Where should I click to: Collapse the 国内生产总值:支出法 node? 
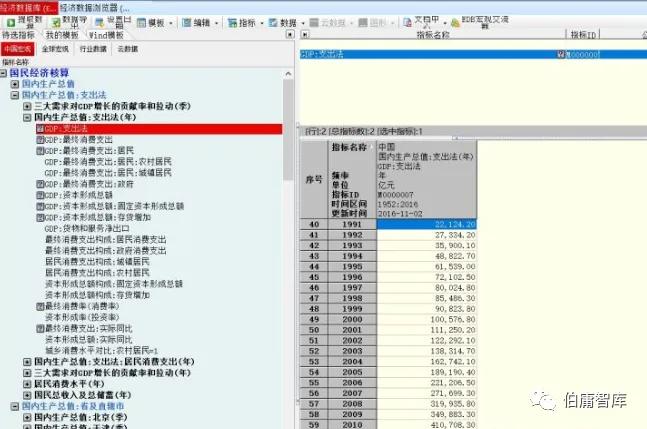click(15, 95)
